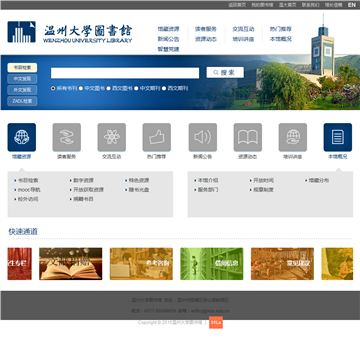Image resolution: width=360 pixels, height=360 pixels.
Task: Open the 本馆介绍 link
Action: pyautogui.click(x=208, y=180)
